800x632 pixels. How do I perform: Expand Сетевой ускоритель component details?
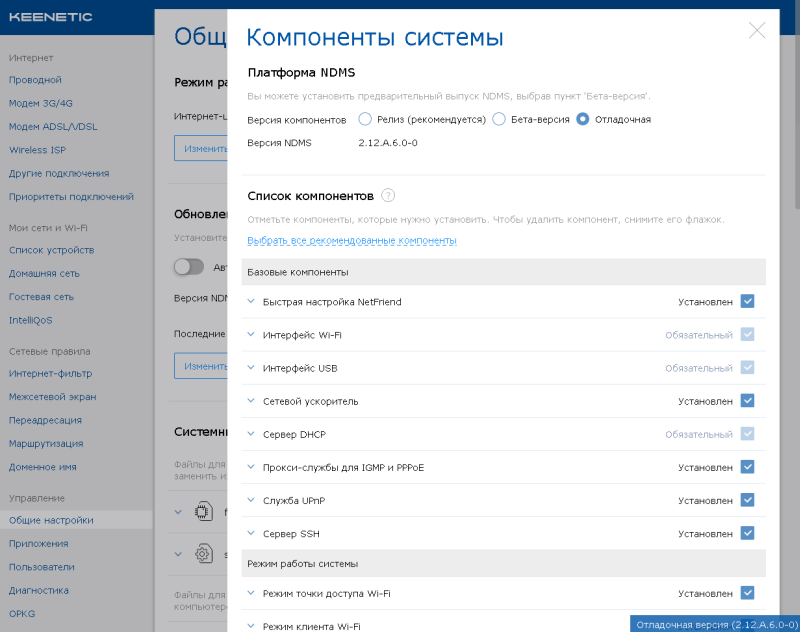click(x=251, y=401)
